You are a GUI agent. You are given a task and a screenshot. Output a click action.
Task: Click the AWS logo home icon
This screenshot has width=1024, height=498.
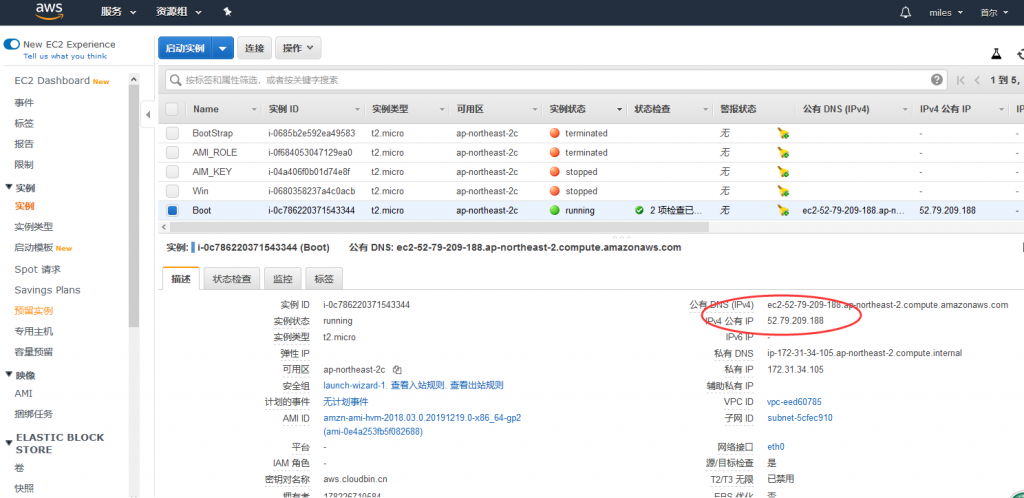49,10
